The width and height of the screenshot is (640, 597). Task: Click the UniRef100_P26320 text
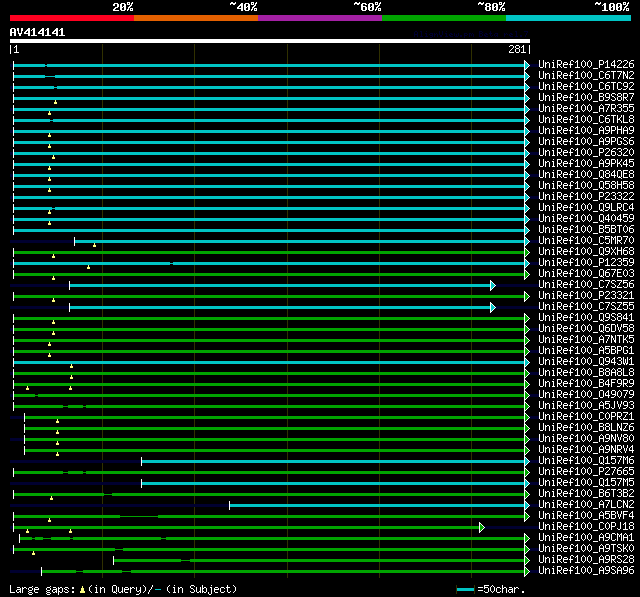pos(586,153)
